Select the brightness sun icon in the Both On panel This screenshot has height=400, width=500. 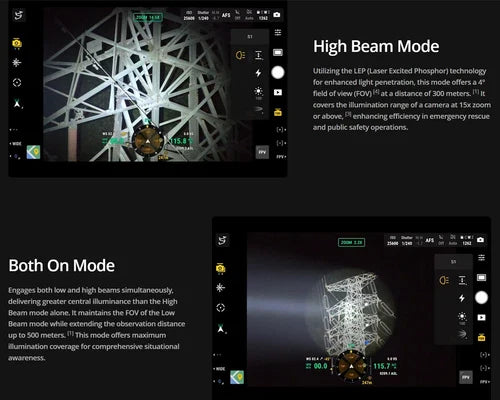(x=462, y=316)
